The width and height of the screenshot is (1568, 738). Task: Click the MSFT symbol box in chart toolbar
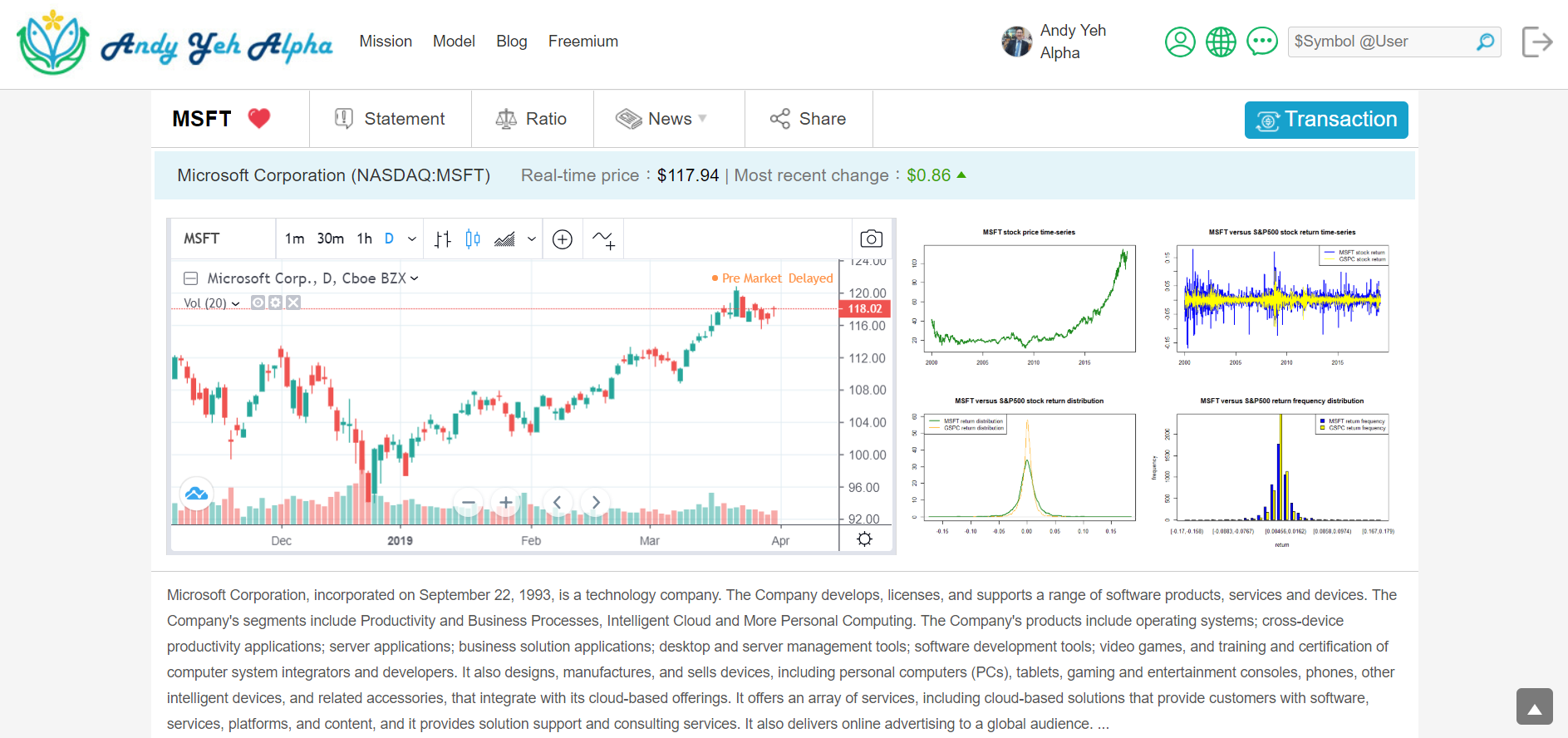coord(223,239)
